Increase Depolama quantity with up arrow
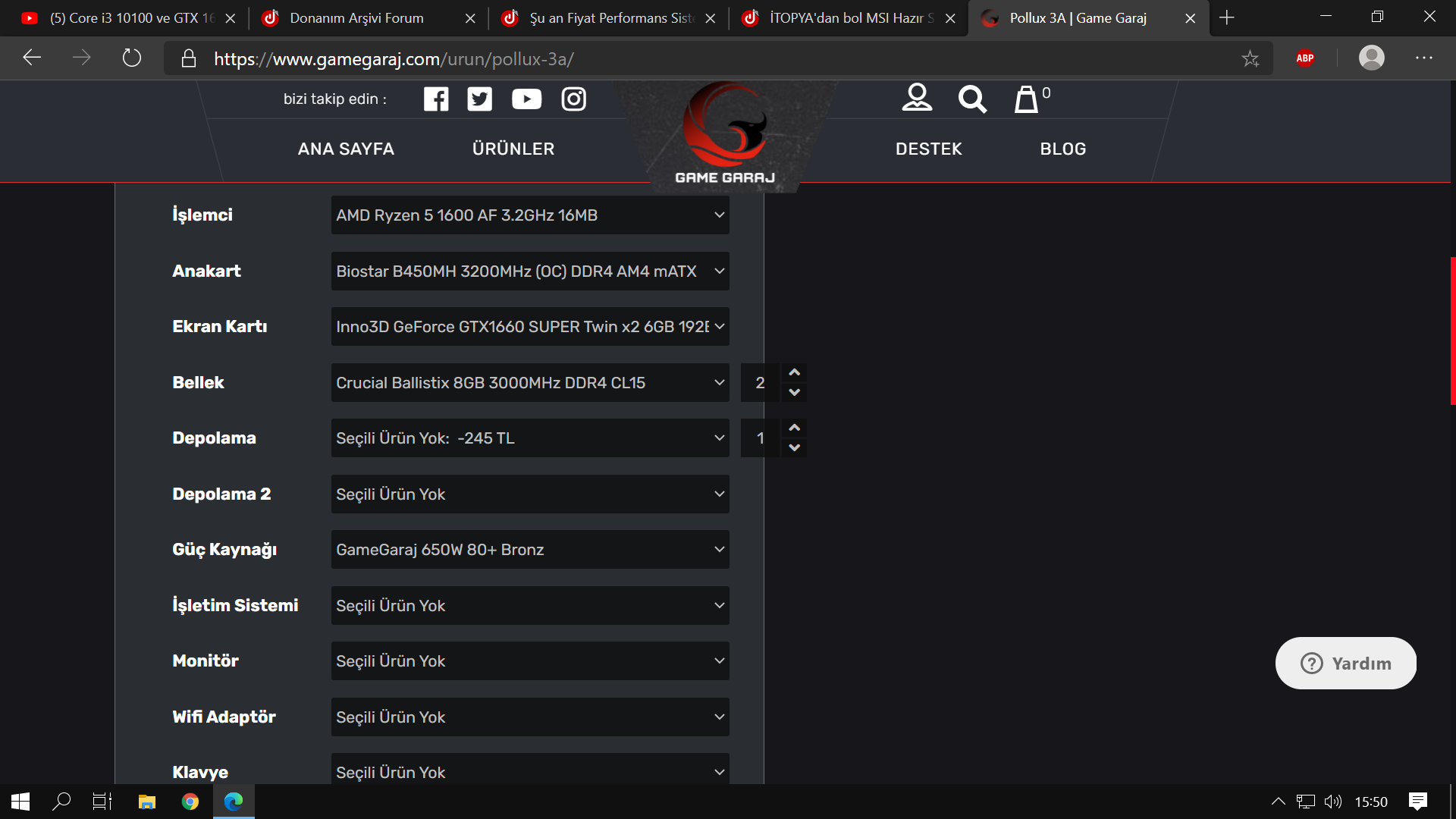The width and height of the screenshot is (1456, 819). coord(794,428)
